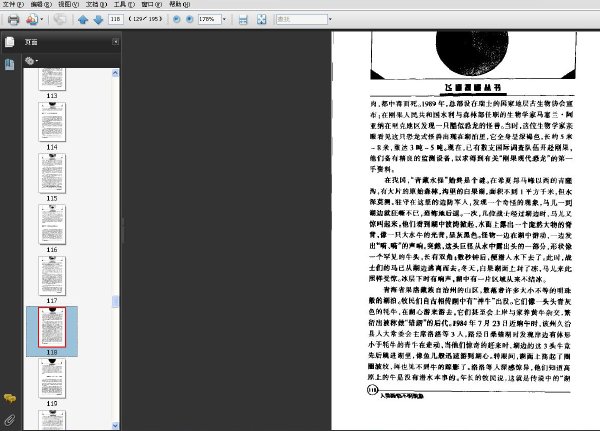Image resolution: width=600 pixels, height=431 pixels.
Task: Open the 视图 (View) menu
Action: pyautogui.click(x=68, y=4)
